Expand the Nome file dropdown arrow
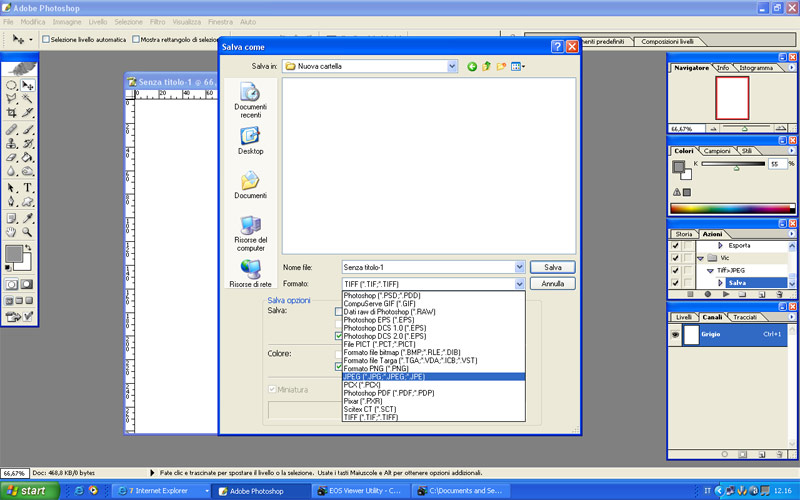The height and width of the screenshot is (500, 800). pos(519,267)
